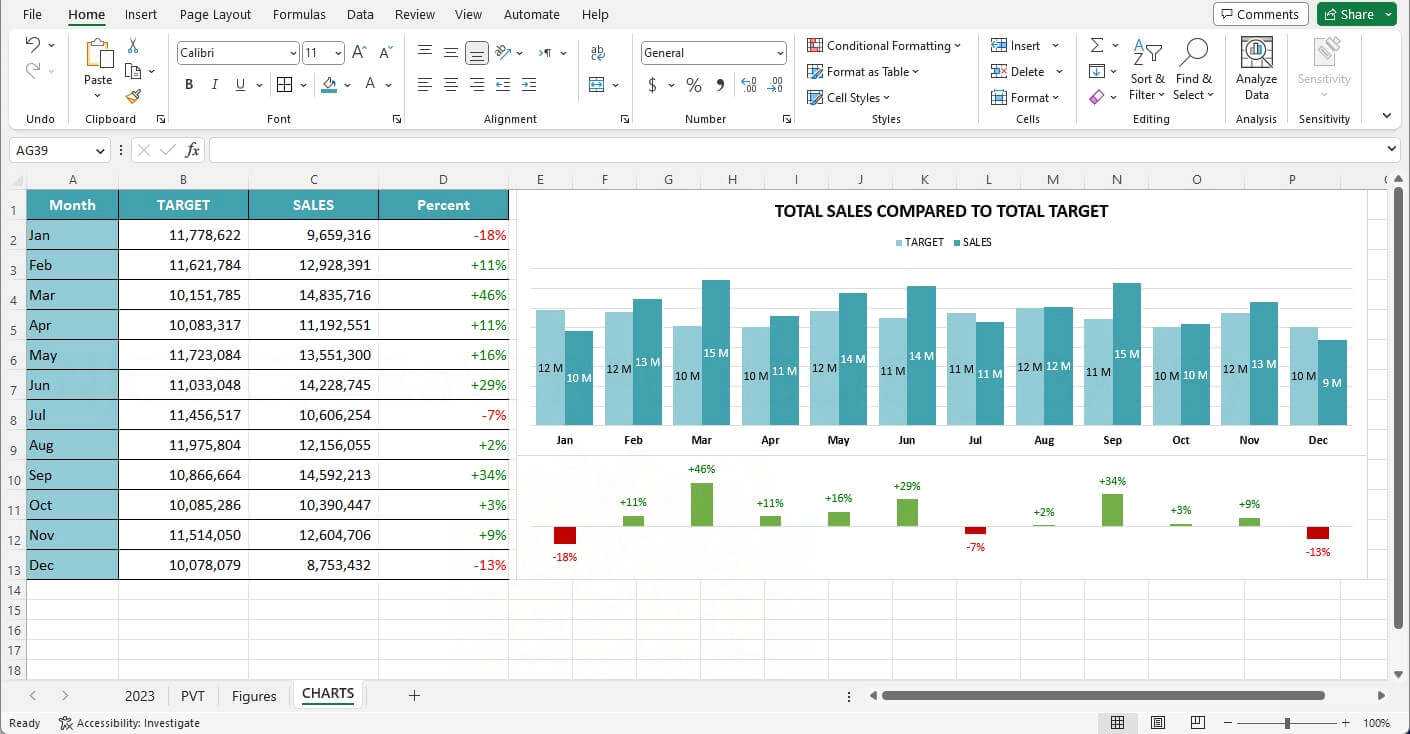
Task: Click the green Share button
Action: [x=1356, y=14]
